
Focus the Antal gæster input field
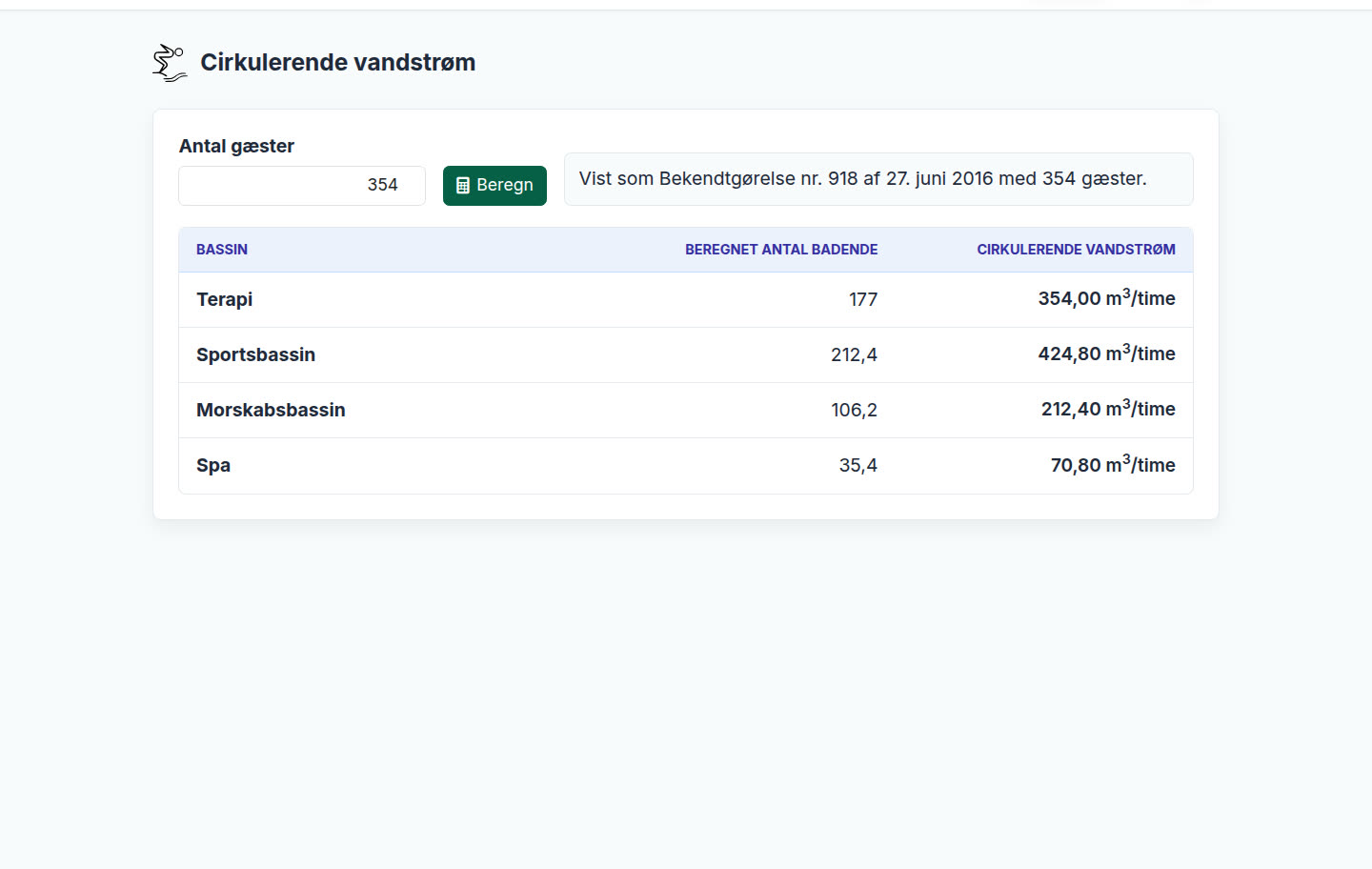(302, 186)
